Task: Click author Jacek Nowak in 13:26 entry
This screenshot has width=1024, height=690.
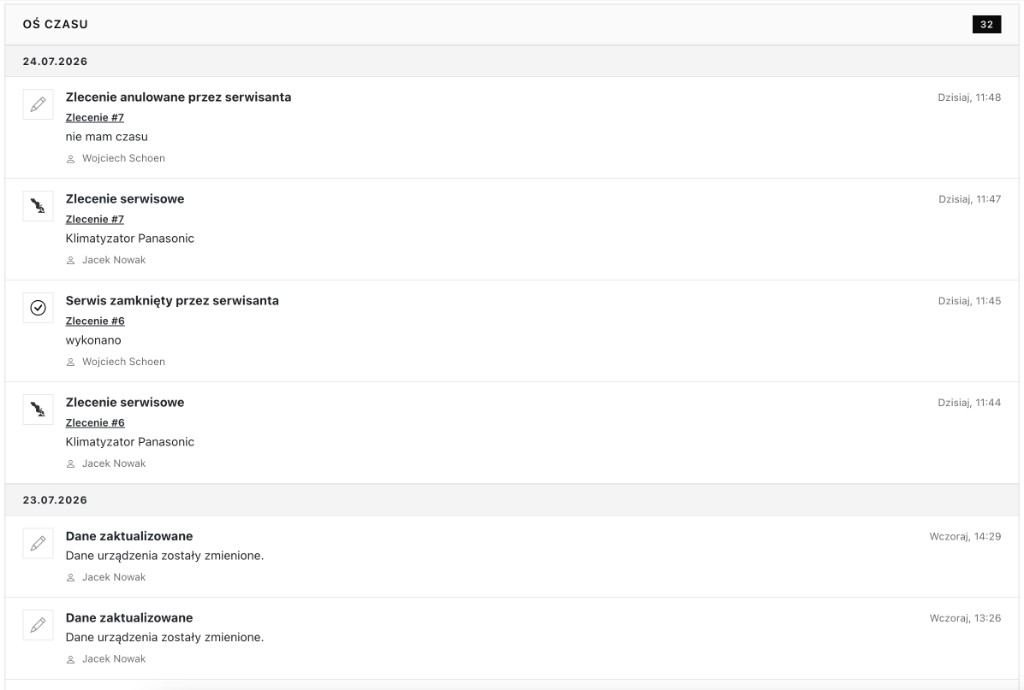Action: pyautogui.click(x=114, y=659)
